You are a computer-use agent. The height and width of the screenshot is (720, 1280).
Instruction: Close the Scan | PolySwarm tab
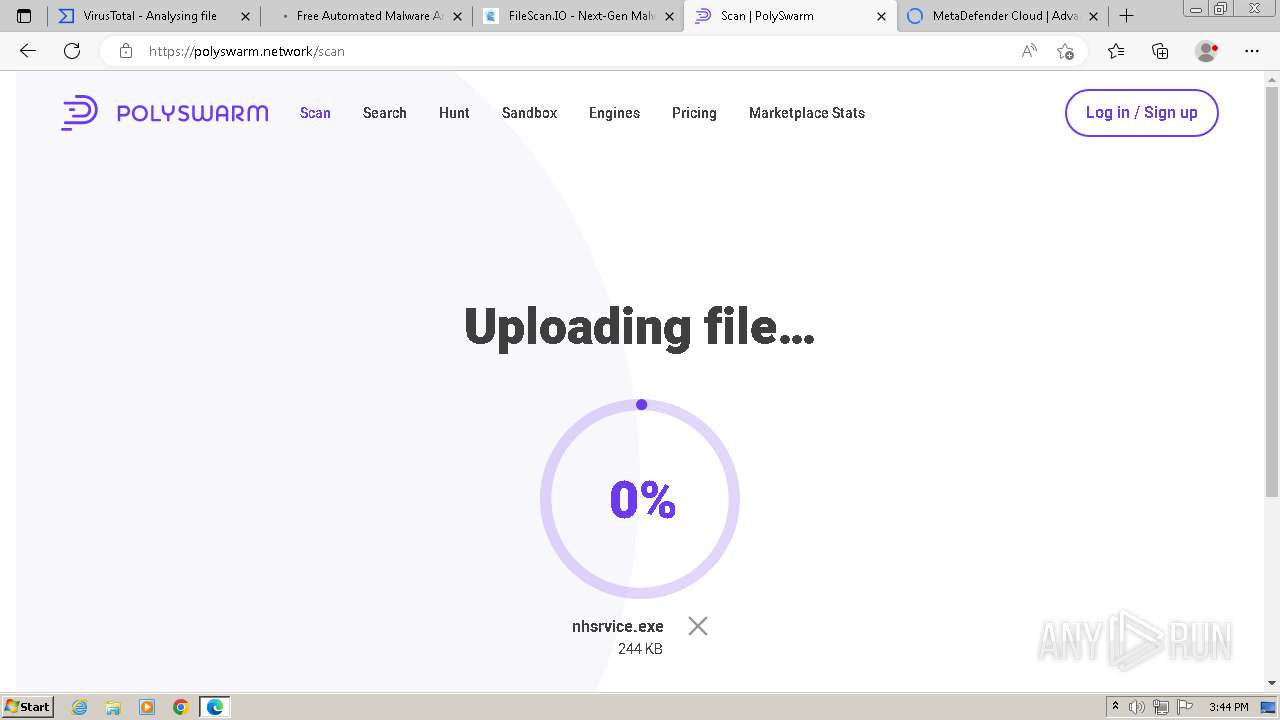click(881, 16)
